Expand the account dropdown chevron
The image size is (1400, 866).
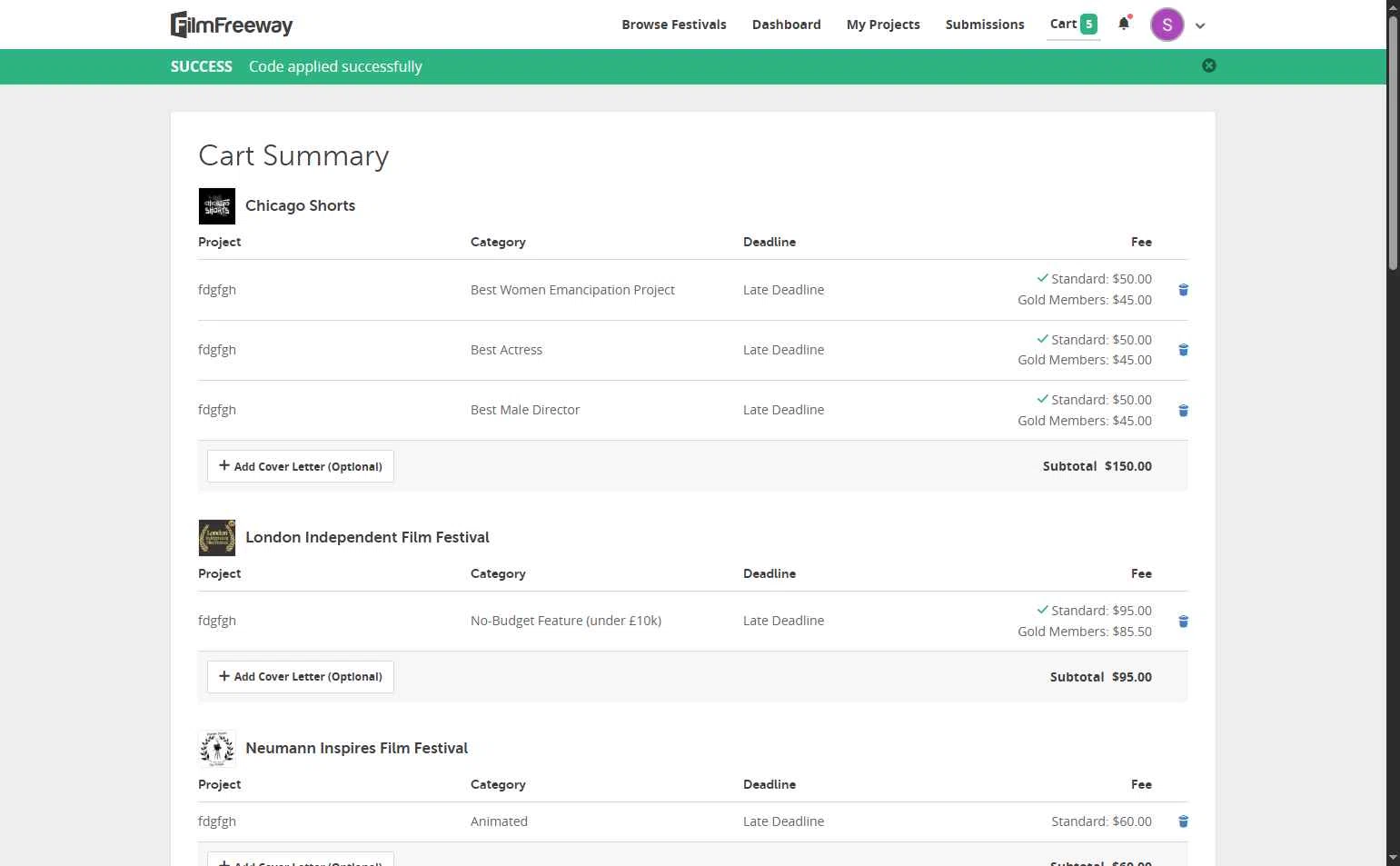tap(1200, 26)
